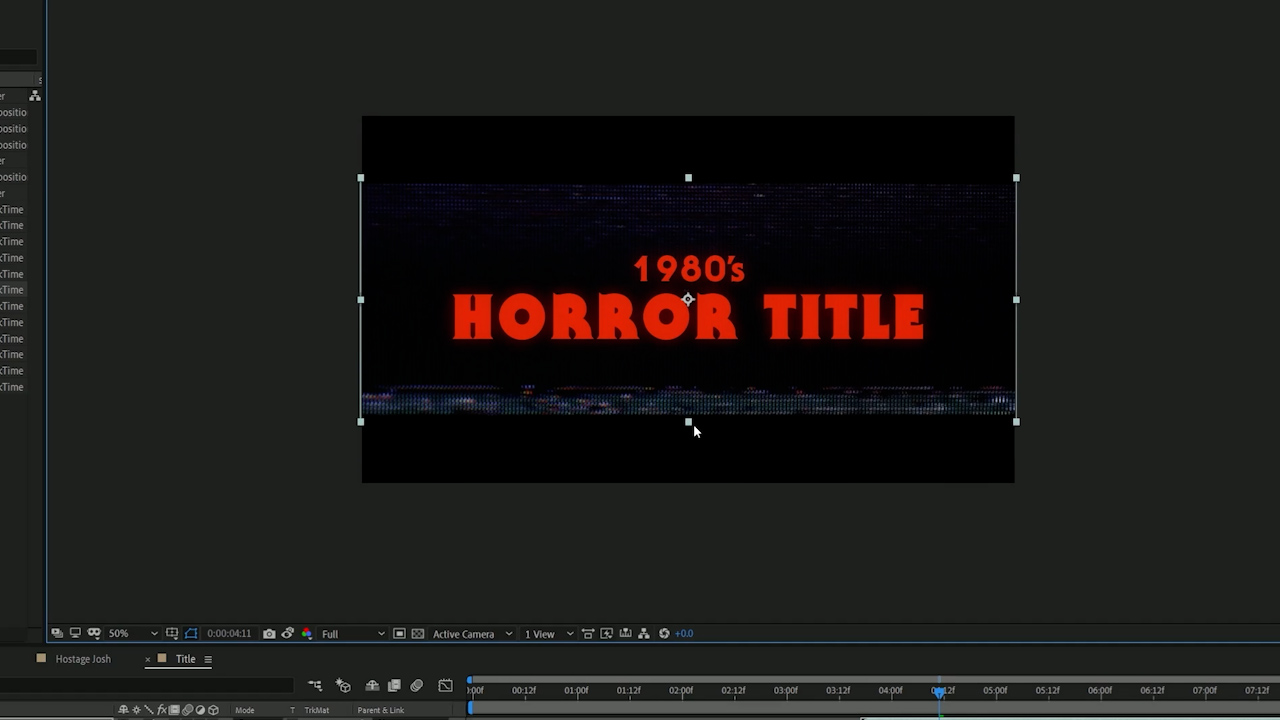Click the 02:00f mark on time ruler

click(x=681, y=690)
